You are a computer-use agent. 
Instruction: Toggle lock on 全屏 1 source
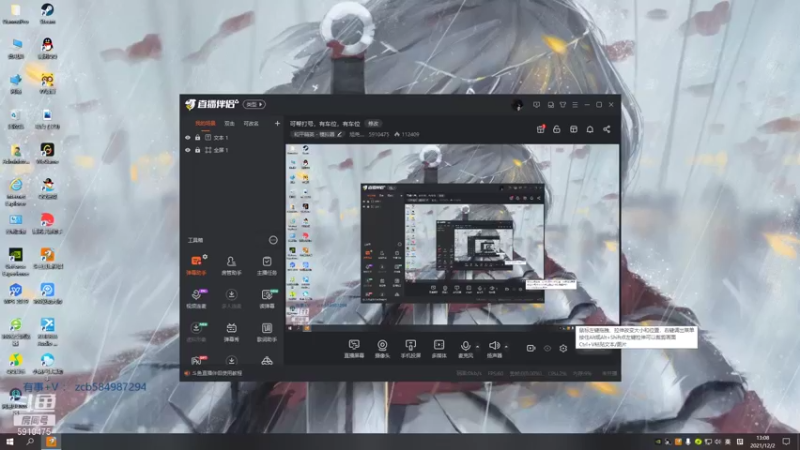pos(197,150)
